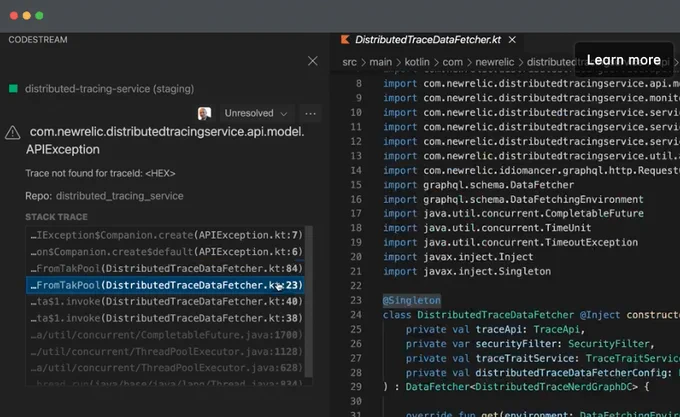Click private var securityFilter declaration
The height and width of the screenshot is (417, 680).
point(530,344)
